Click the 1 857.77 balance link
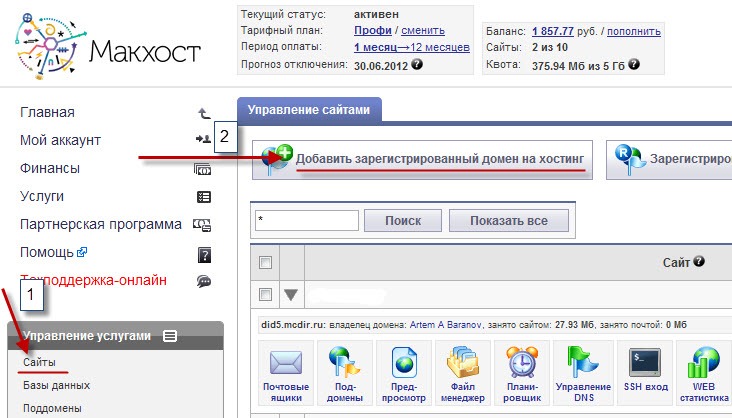This screenshot has width=732, height=418. tap(553, 31)
